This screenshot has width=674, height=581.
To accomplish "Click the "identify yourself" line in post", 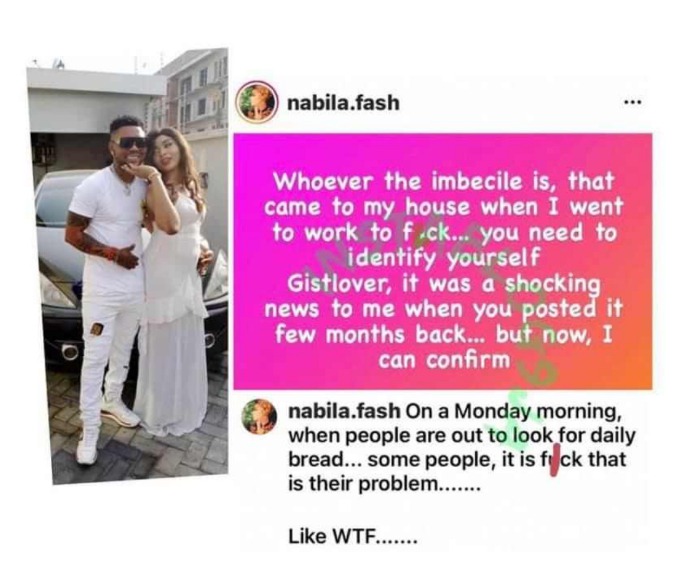I will (x=443, y=258).
